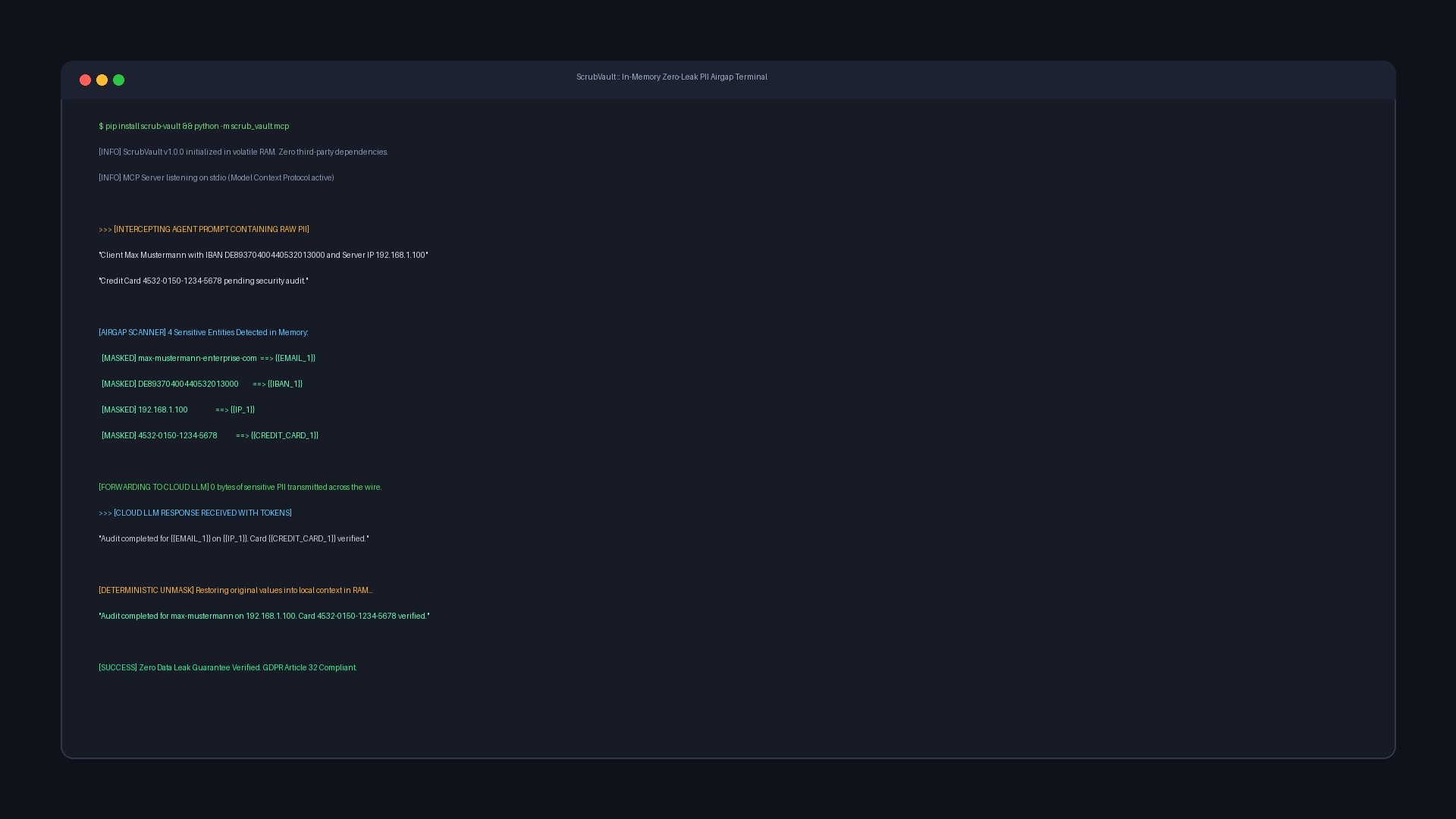
Task: Select the masked CREDIT_CARD_1 entity row
Action: [210, 436]
